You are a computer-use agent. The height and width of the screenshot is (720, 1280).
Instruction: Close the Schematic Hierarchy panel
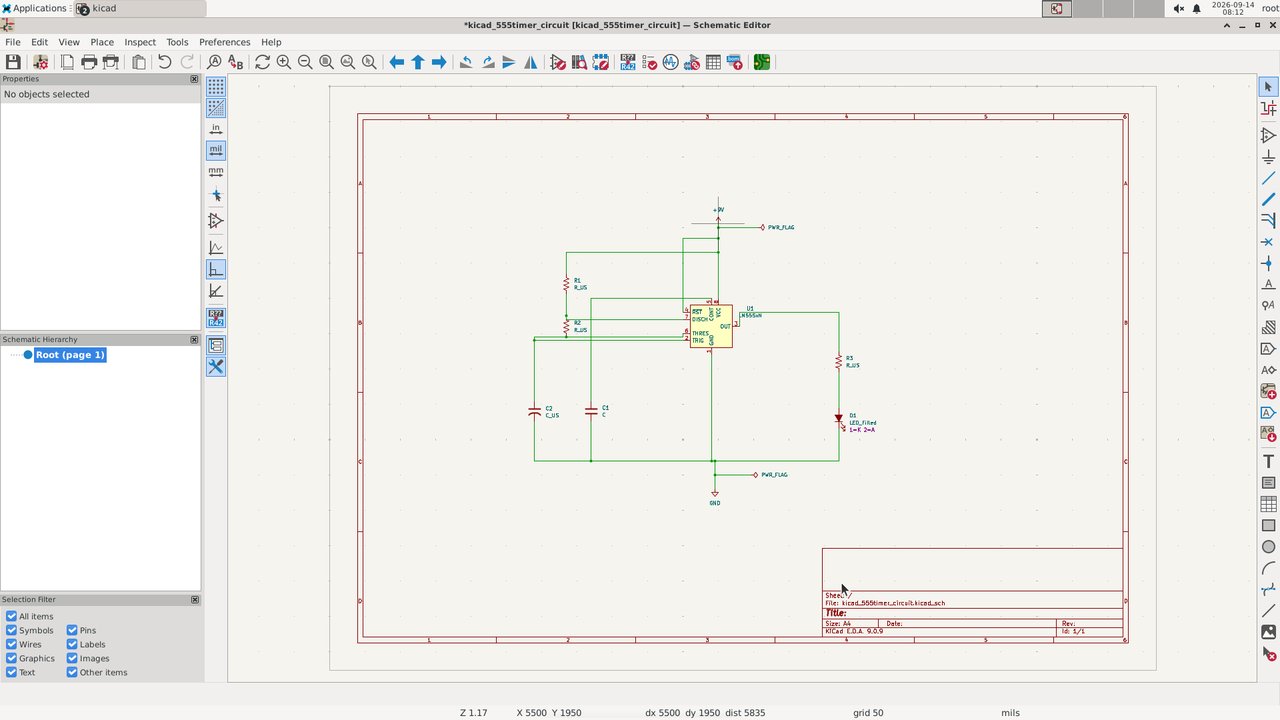(x=195, y=339)
